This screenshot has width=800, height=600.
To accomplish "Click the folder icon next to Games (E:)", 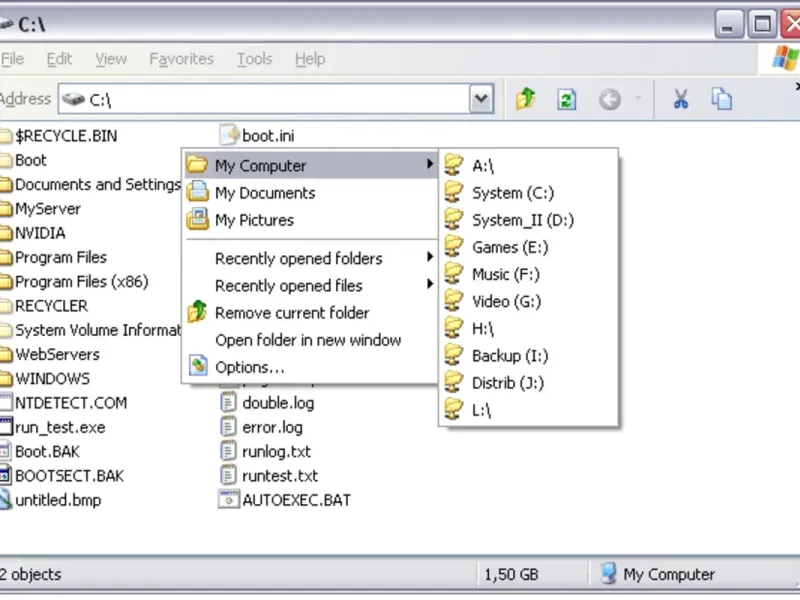I will [453, 246].
